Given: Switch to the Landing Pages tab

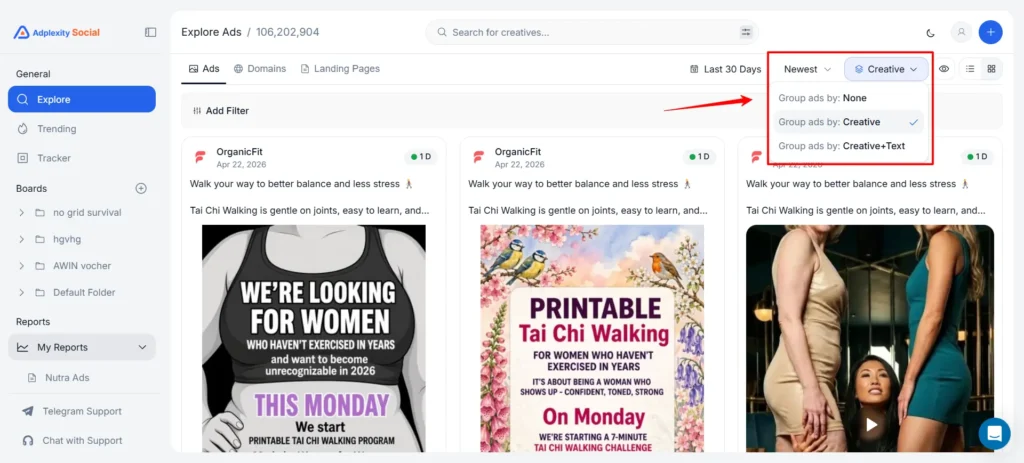Looking at the screenshot, I should coord(340,69).
